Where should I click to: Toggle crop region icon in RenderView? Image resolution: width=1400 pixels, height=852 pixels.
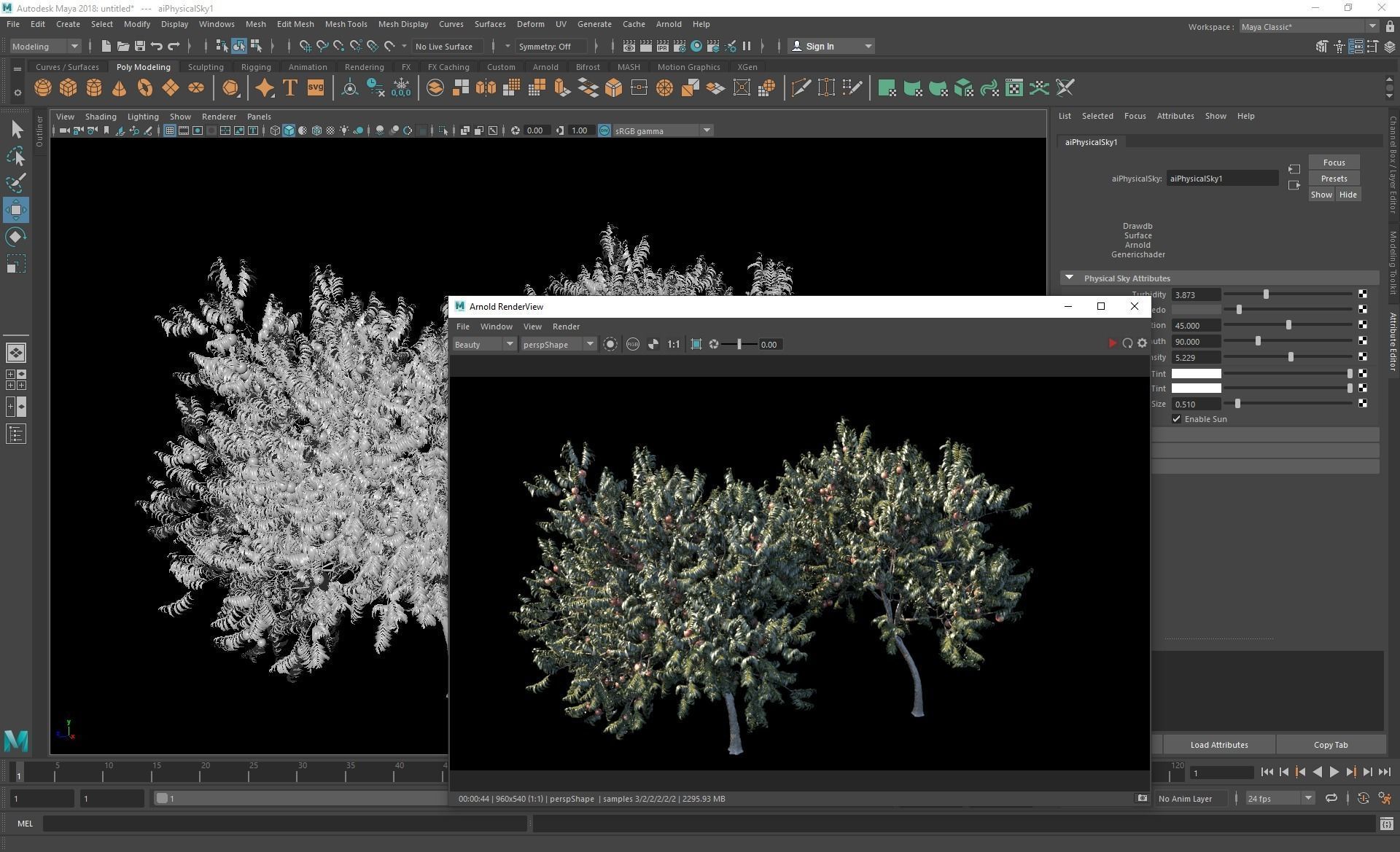[x=696, y=345]
